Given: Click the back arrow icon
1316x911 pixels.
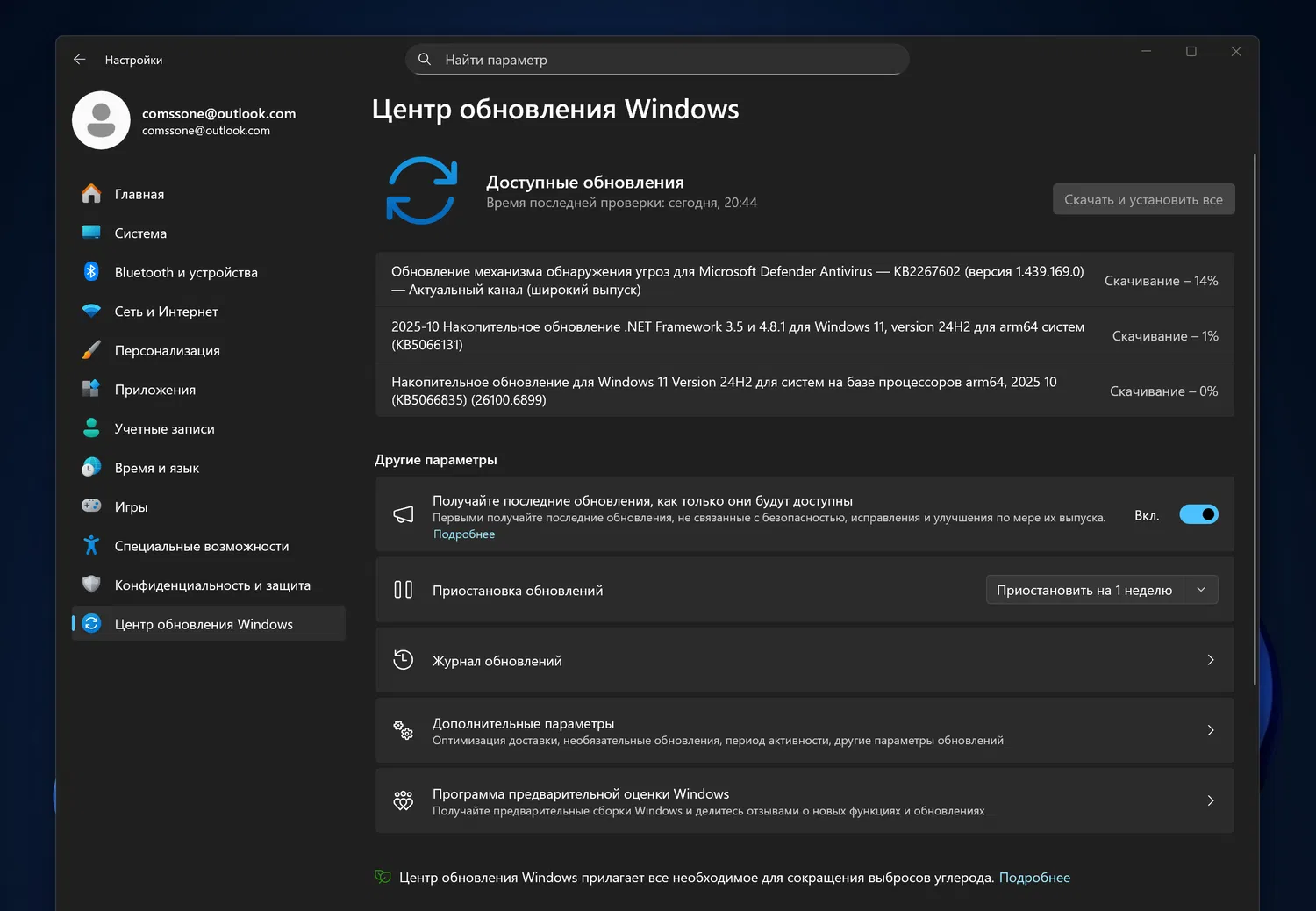Looking at the screenshot, I should point(80,60).
